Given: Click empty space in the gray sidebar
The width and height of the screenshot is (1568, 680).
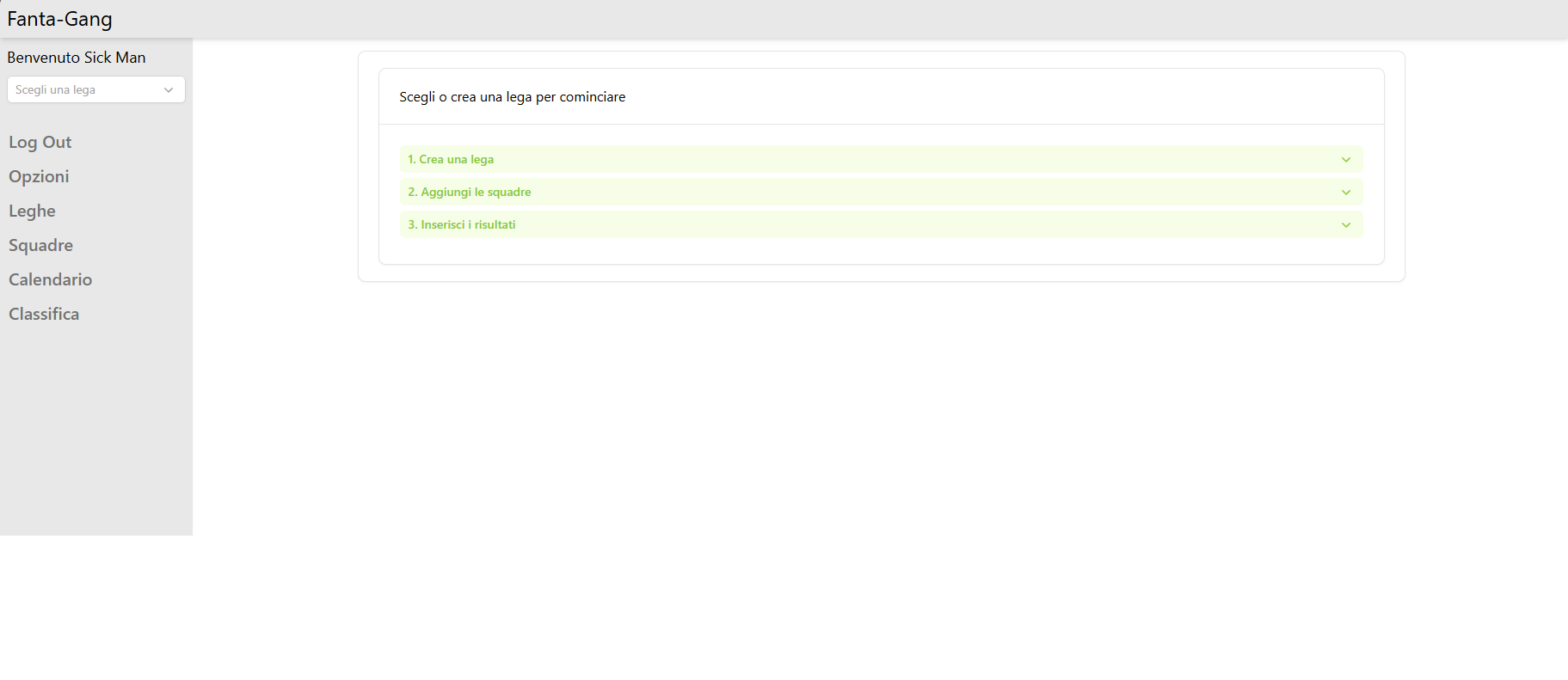Looking at the screenshot, I should [x=96, y=430].
